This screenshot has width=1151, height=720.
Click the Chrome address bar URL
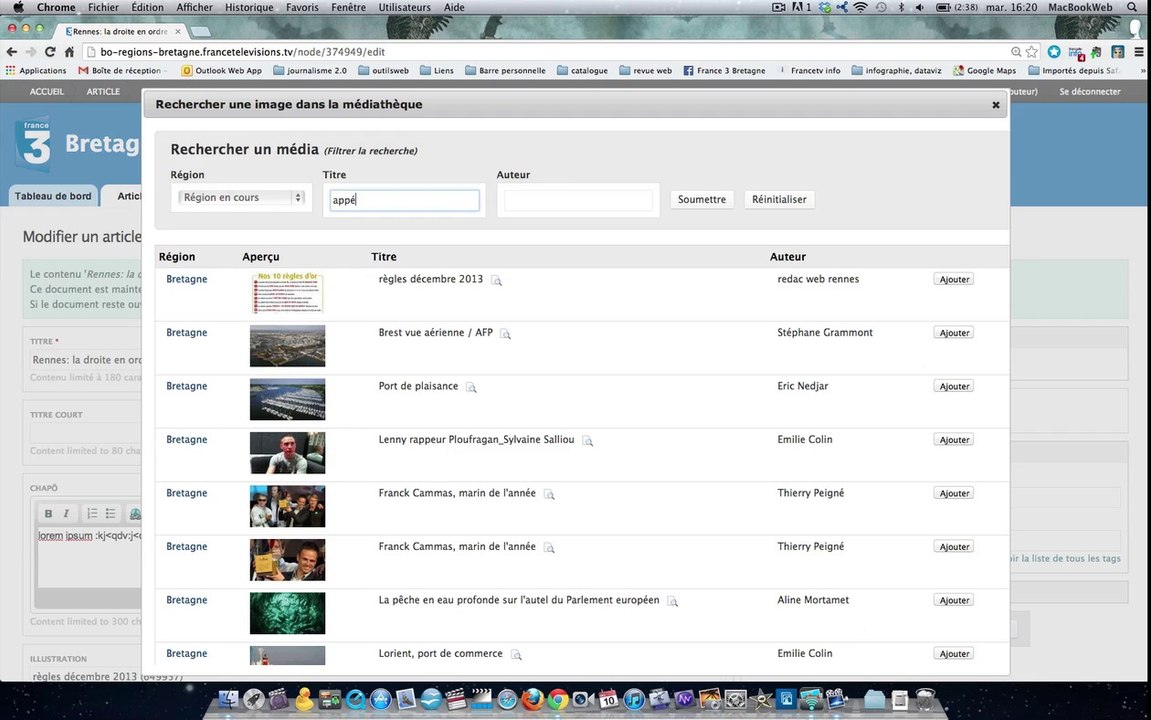(242, 52)
